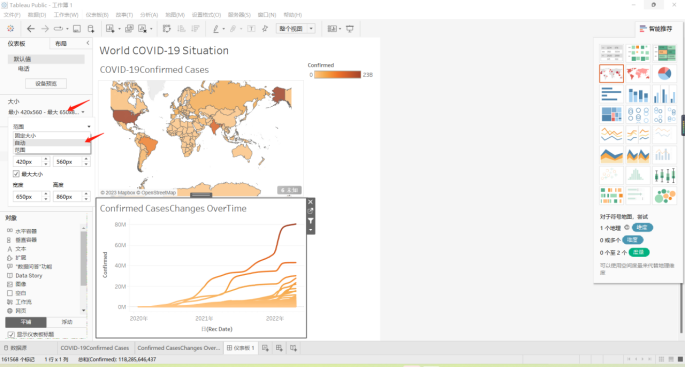Open the COVID-19Confirmed Cases sheet tab
Viewport: 686px width, 368px height.
coord(94,348)
